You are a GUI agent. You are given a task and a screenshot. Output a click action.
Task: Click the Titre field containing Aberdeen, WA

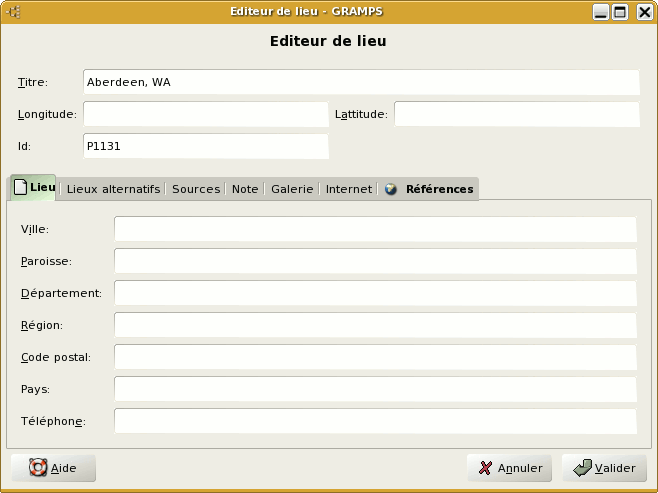point(360,82)
